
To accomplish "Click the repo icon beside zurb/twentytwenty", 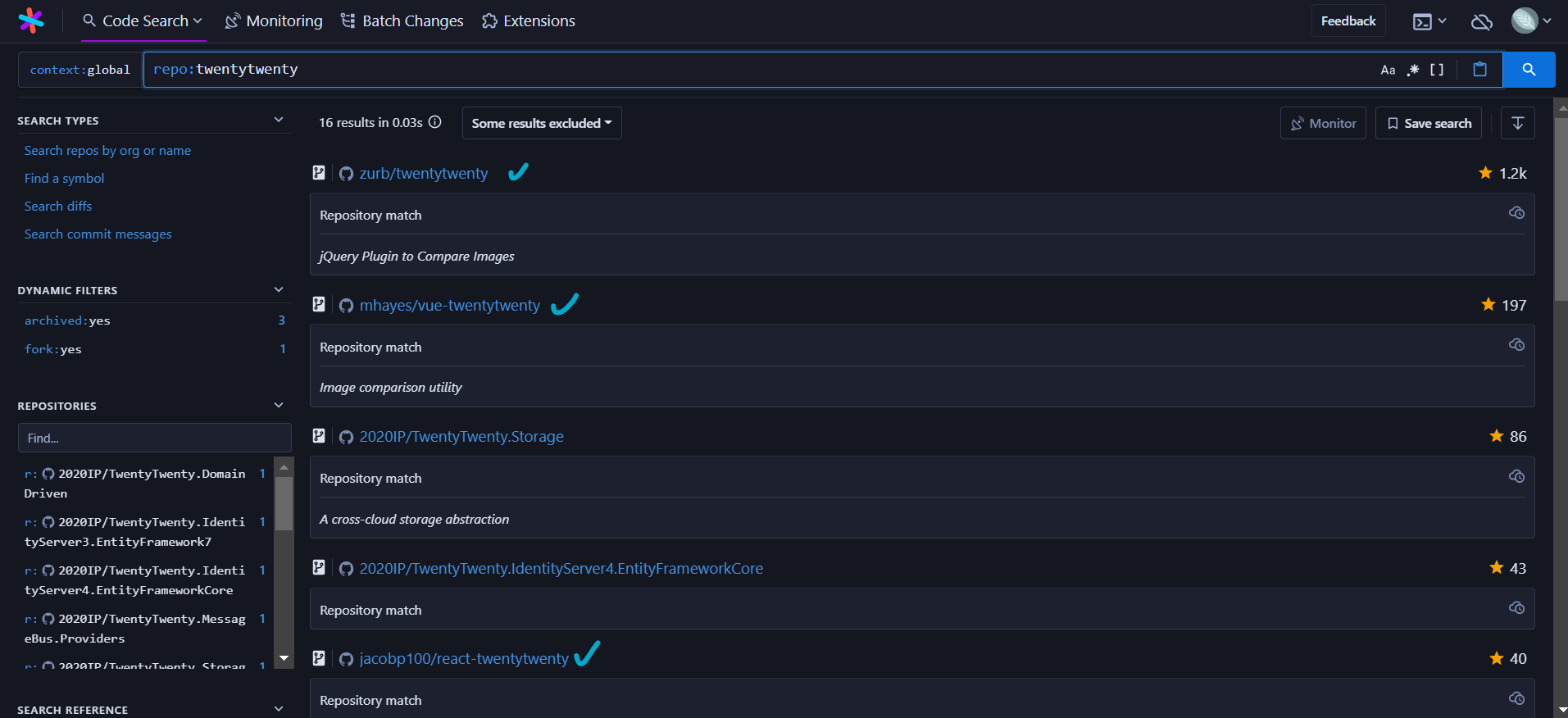I will tap(319, 173).
